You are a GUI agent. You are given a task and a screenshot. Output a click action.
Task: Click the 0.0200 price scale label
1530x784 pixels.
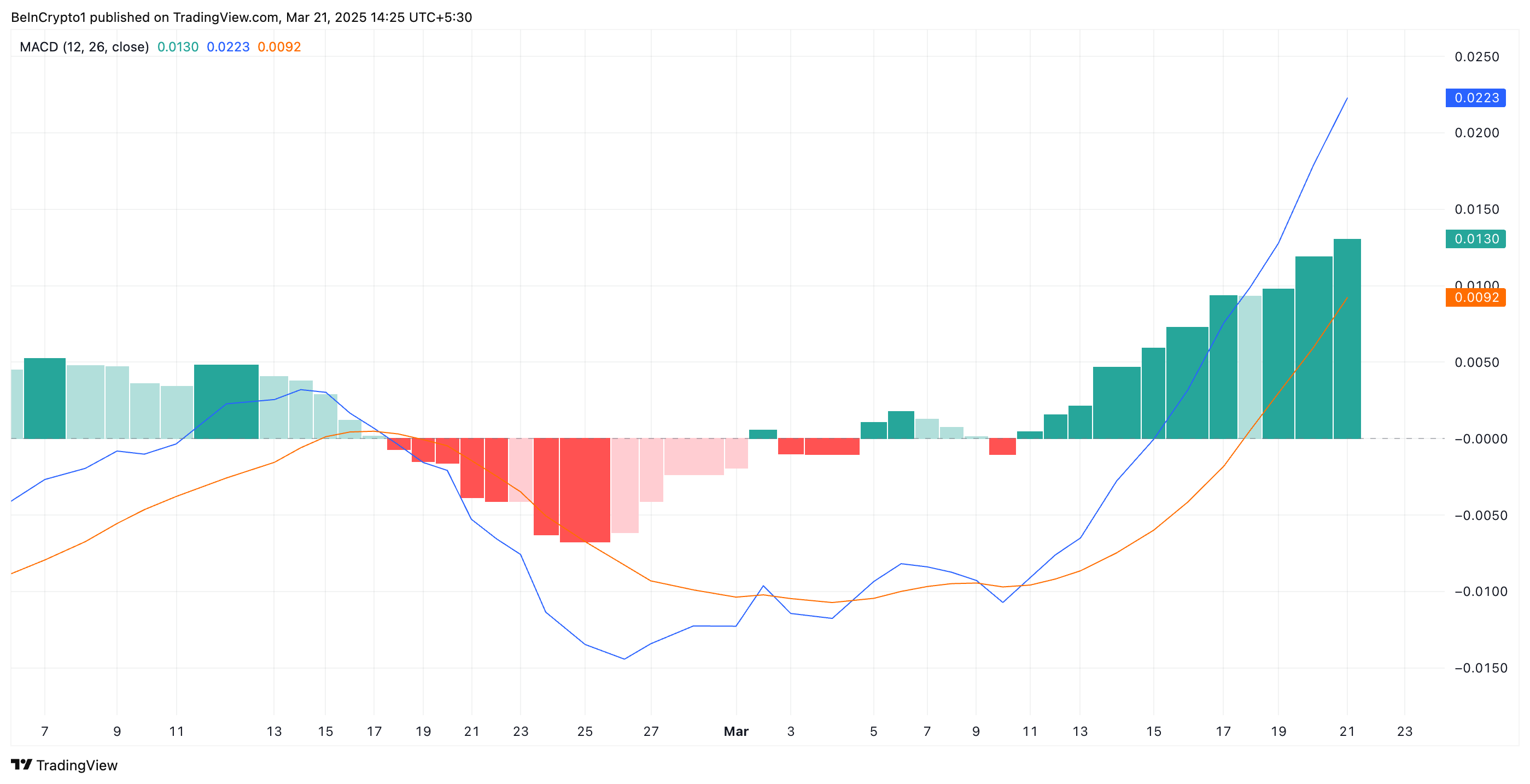[1476, 133]
